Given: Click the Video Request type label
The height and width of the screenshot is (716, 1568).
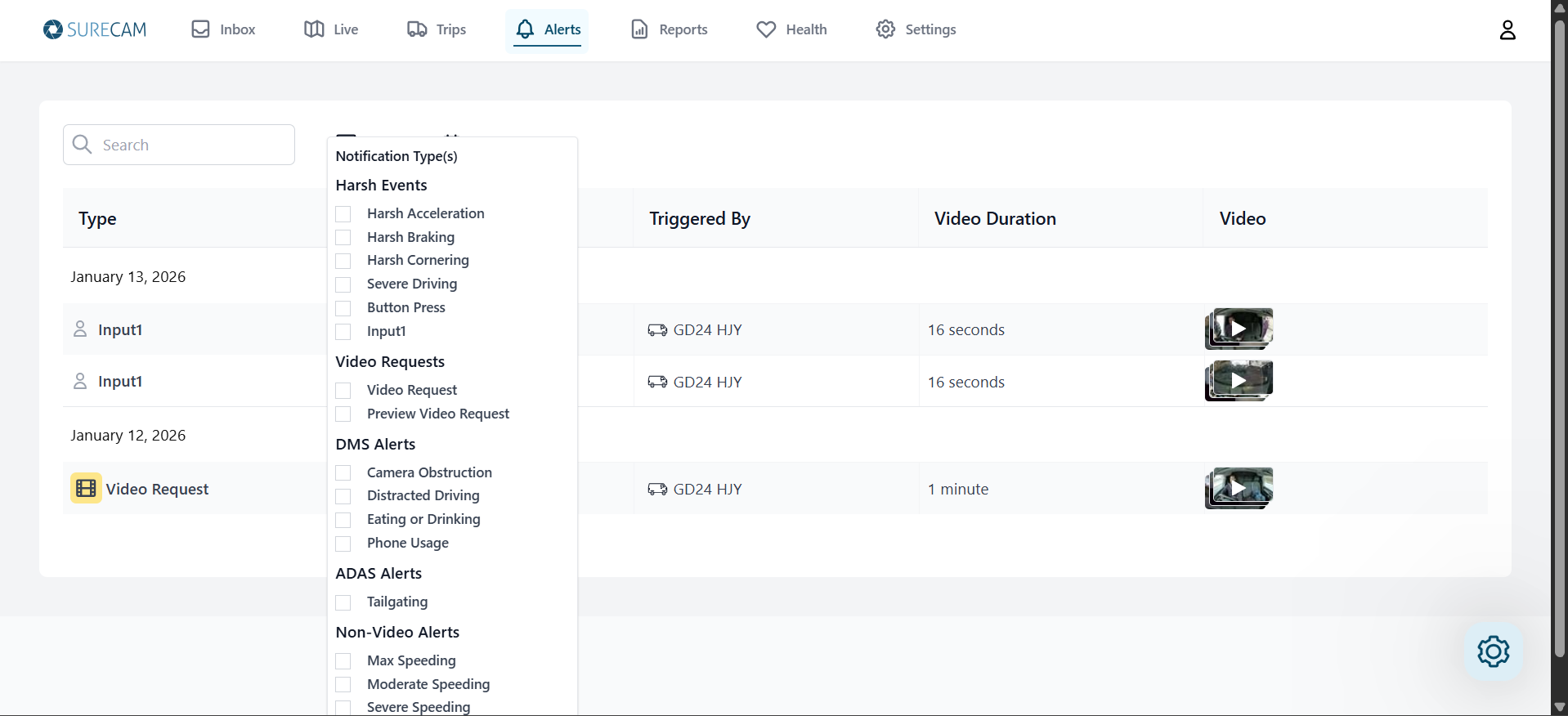Looking at the screenshot, I should coord(157,489).
